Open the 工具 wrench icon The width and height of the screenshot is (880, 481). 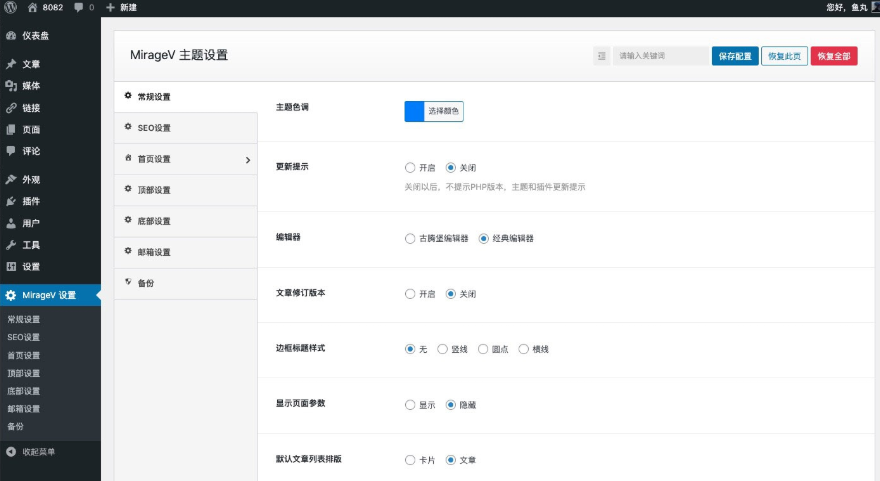(x=11, y=245)
